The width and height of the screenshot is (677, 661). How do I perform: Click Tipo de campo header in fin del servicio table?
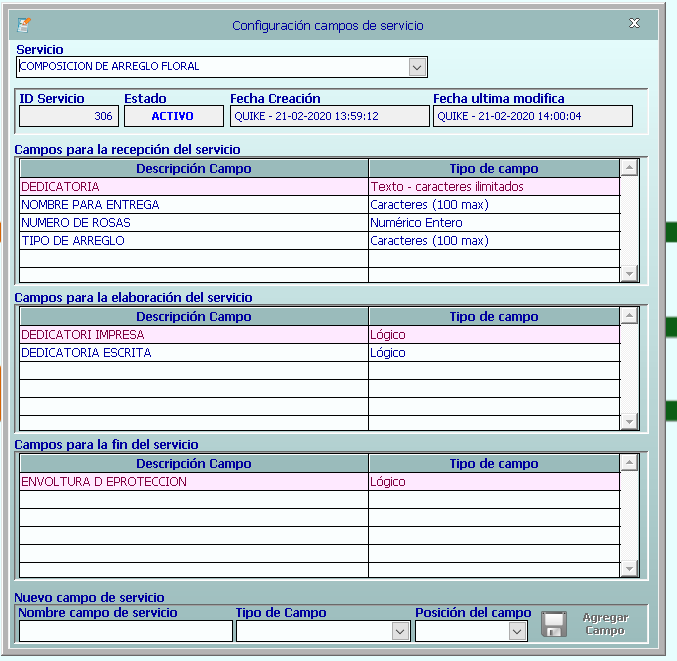[494, 463]
